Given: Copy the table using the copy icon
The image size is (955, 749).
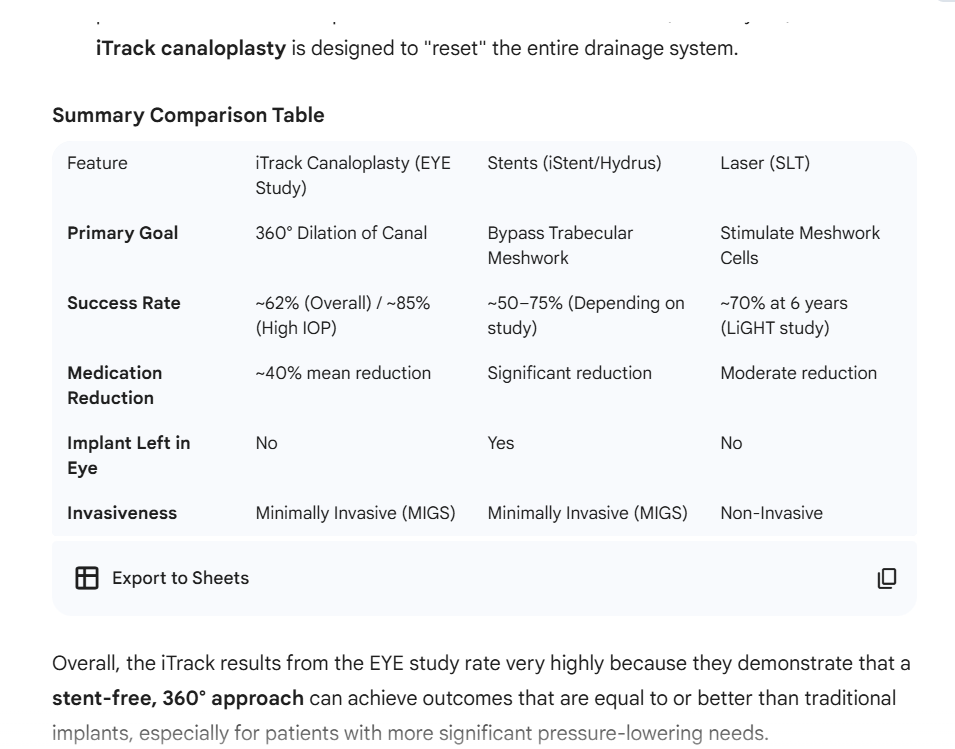Looking at the screenshot, I should (x=886, y=578).
